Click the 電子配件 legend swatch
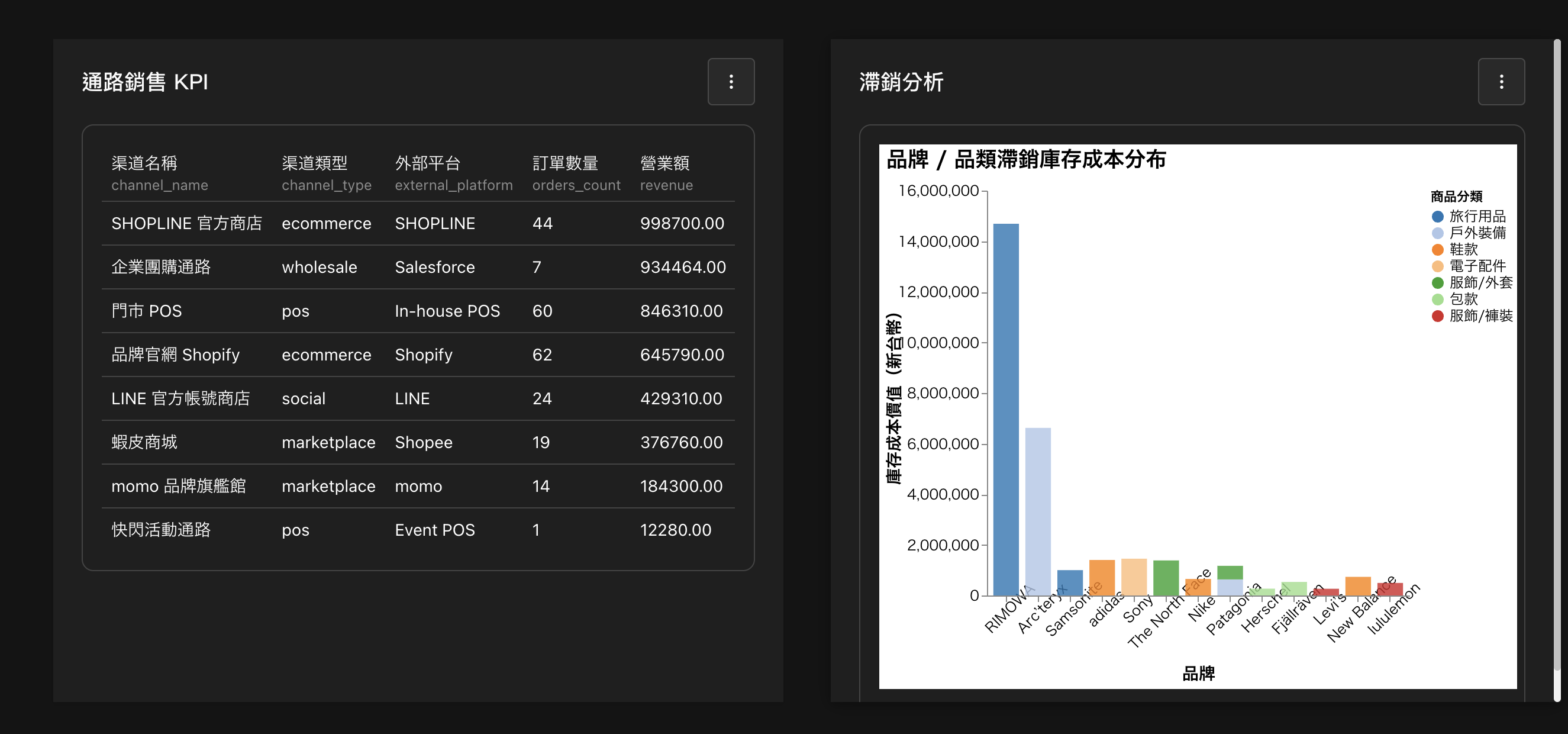Screen dimensions: 1568x734 1437,266
